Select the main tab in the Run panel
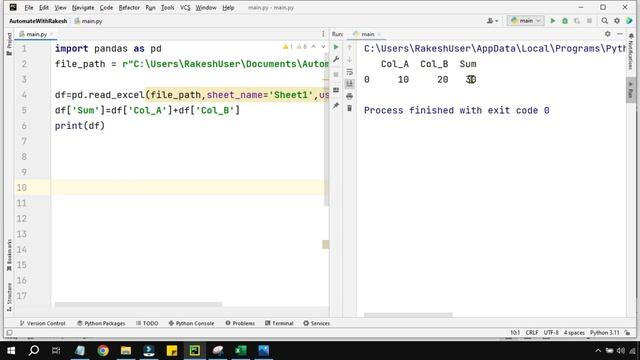Screen dimensions: 640x360 click(367, 34)
